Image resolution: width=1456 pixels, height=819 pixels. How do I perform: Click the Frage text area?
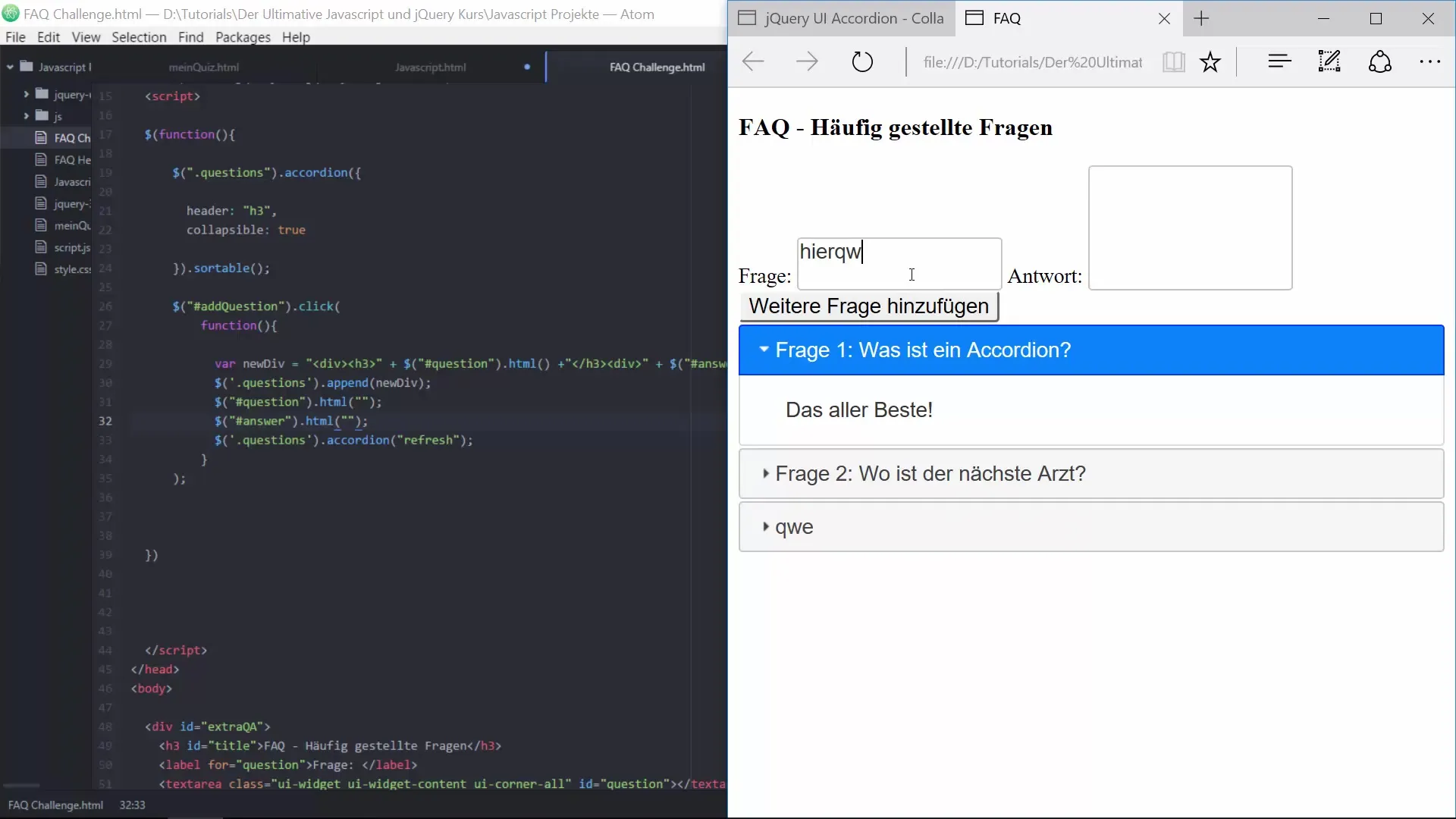pos(899,264)
